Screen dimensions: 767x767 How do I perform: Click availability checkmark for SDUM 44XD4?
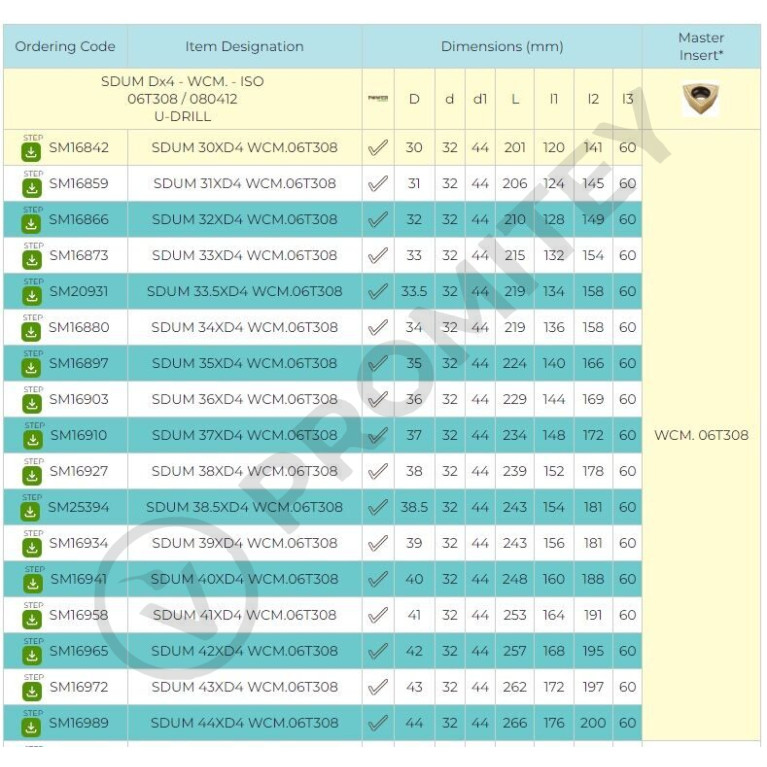(x=378, y=722)
